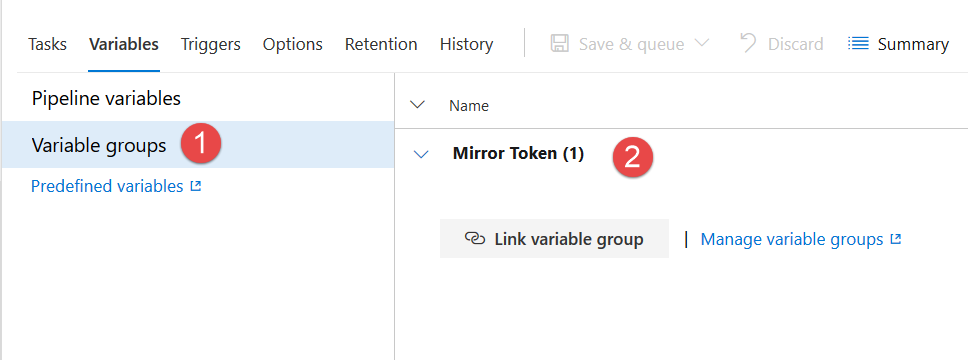968x360 pixels.
Task: Collapse the Mirror Token group chevron
Action: (x=421, y=154)
